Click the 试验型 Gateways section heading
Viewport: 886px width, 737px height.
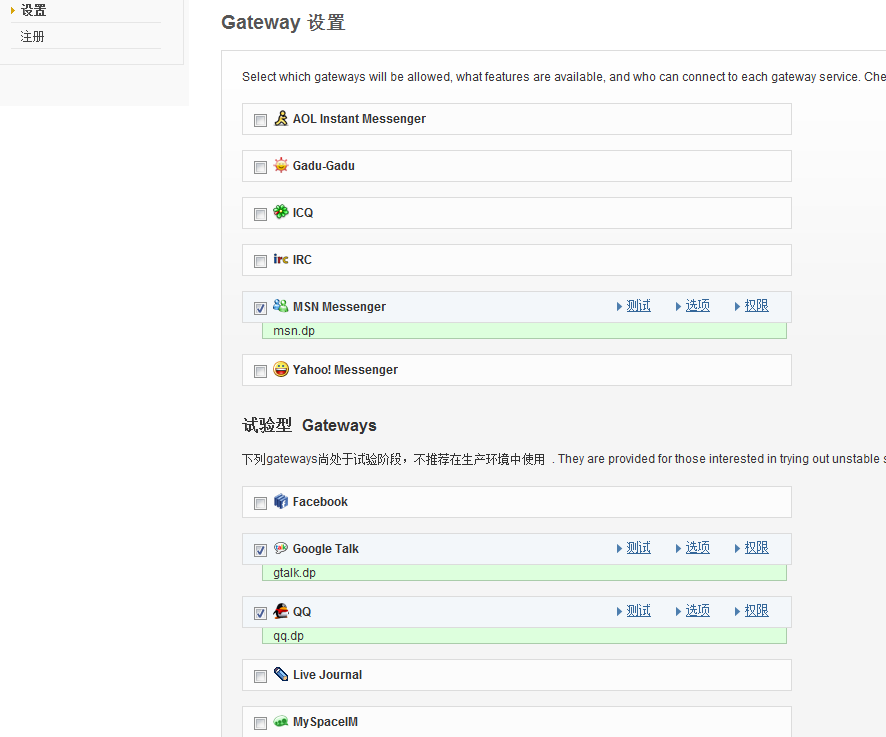310,425
